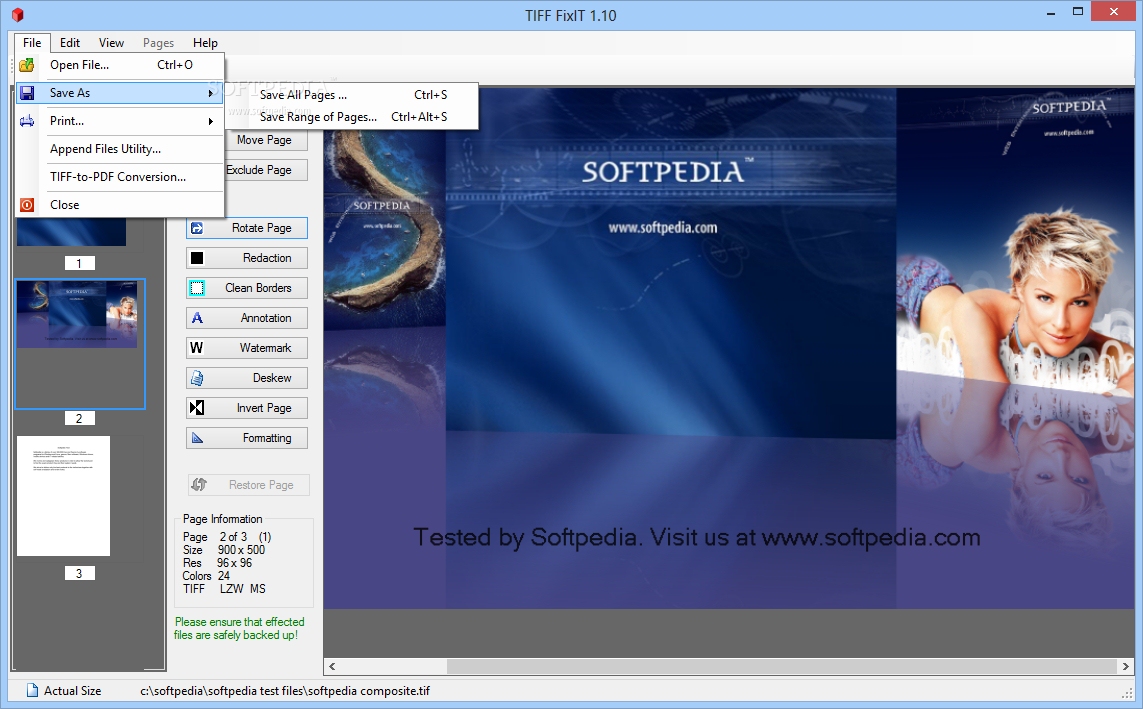Viewport: 1143px width, 709px height.
Task: Click the Invert Page button label
Action: point(264,408)
